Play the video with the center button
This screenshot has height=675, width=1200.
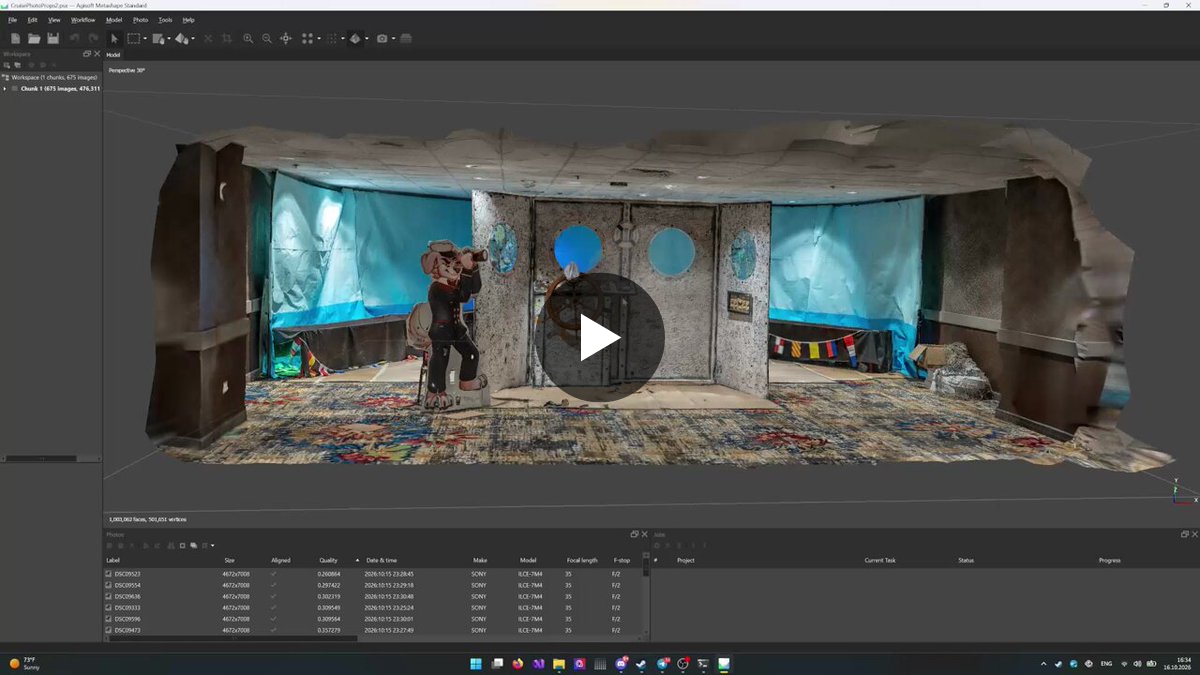click(x=599, y=338)
